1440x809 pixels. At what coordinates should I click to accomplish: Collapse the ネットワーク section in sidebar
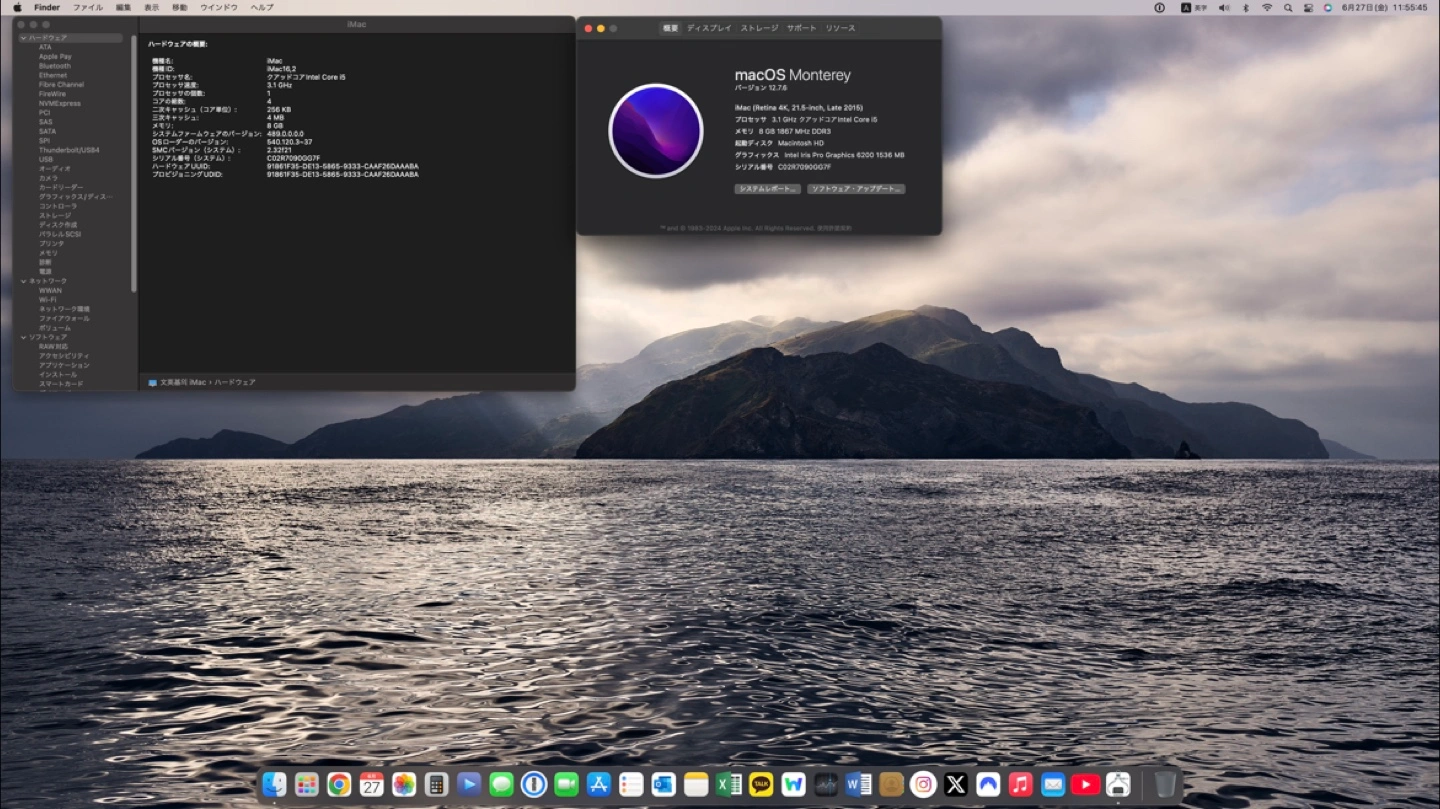click(23, 281)
